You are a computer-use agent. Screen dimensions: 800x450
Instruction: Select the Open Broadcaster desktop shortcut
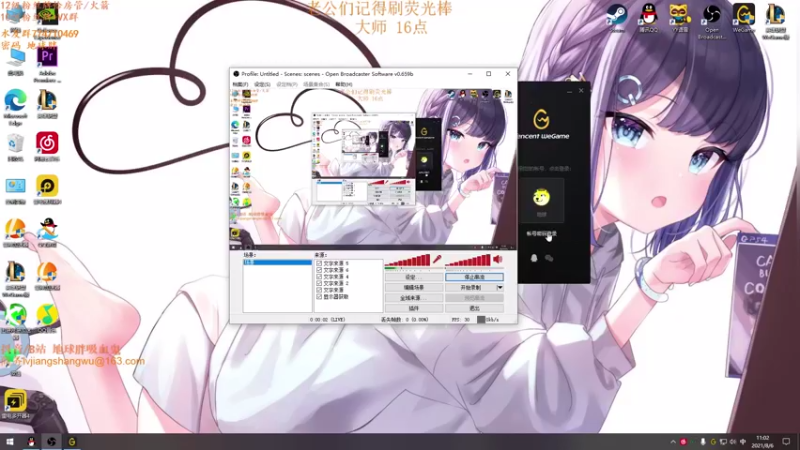pyautogui.click(x=711, y=21)
